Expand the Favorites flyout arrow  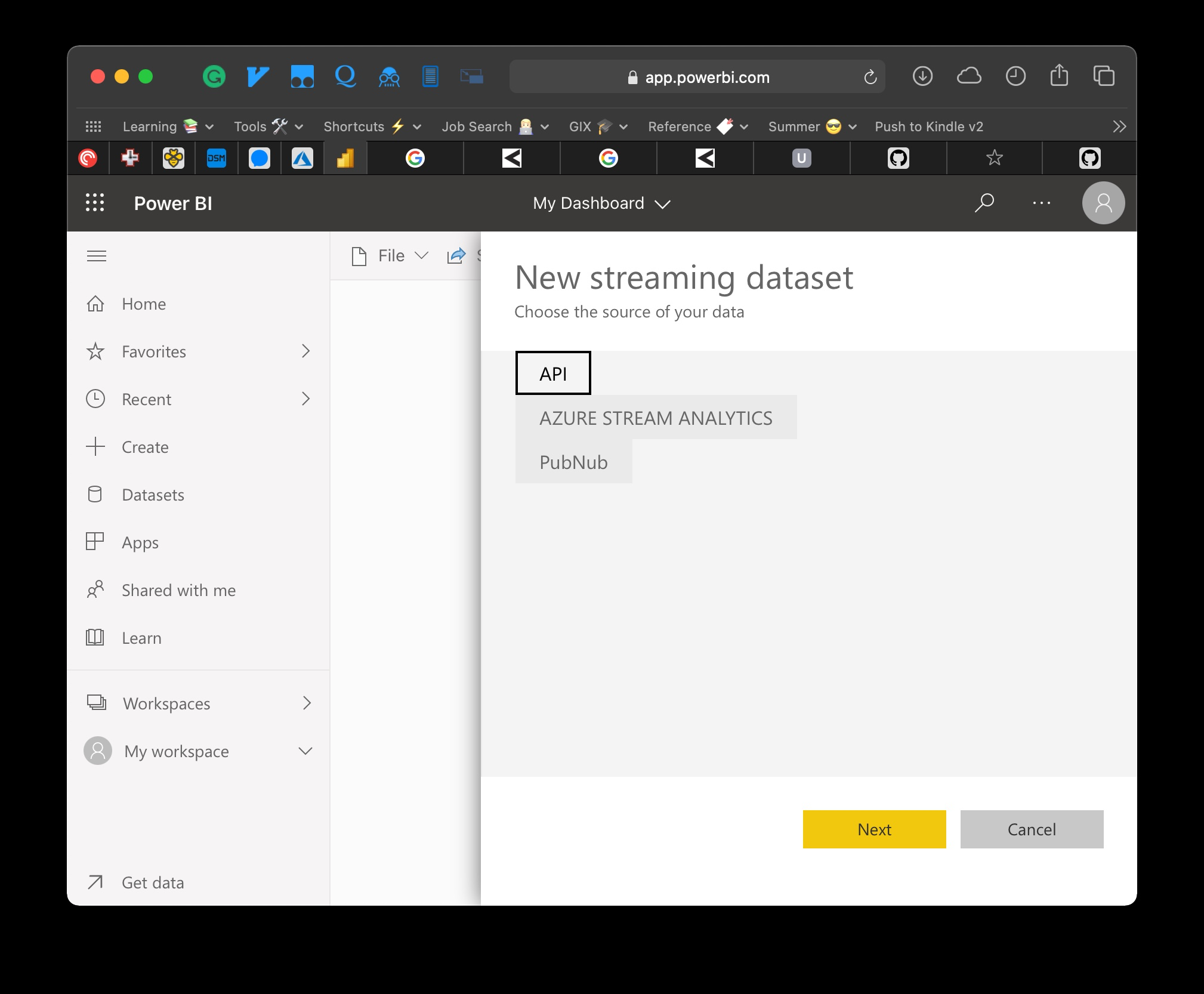(305, 351)
